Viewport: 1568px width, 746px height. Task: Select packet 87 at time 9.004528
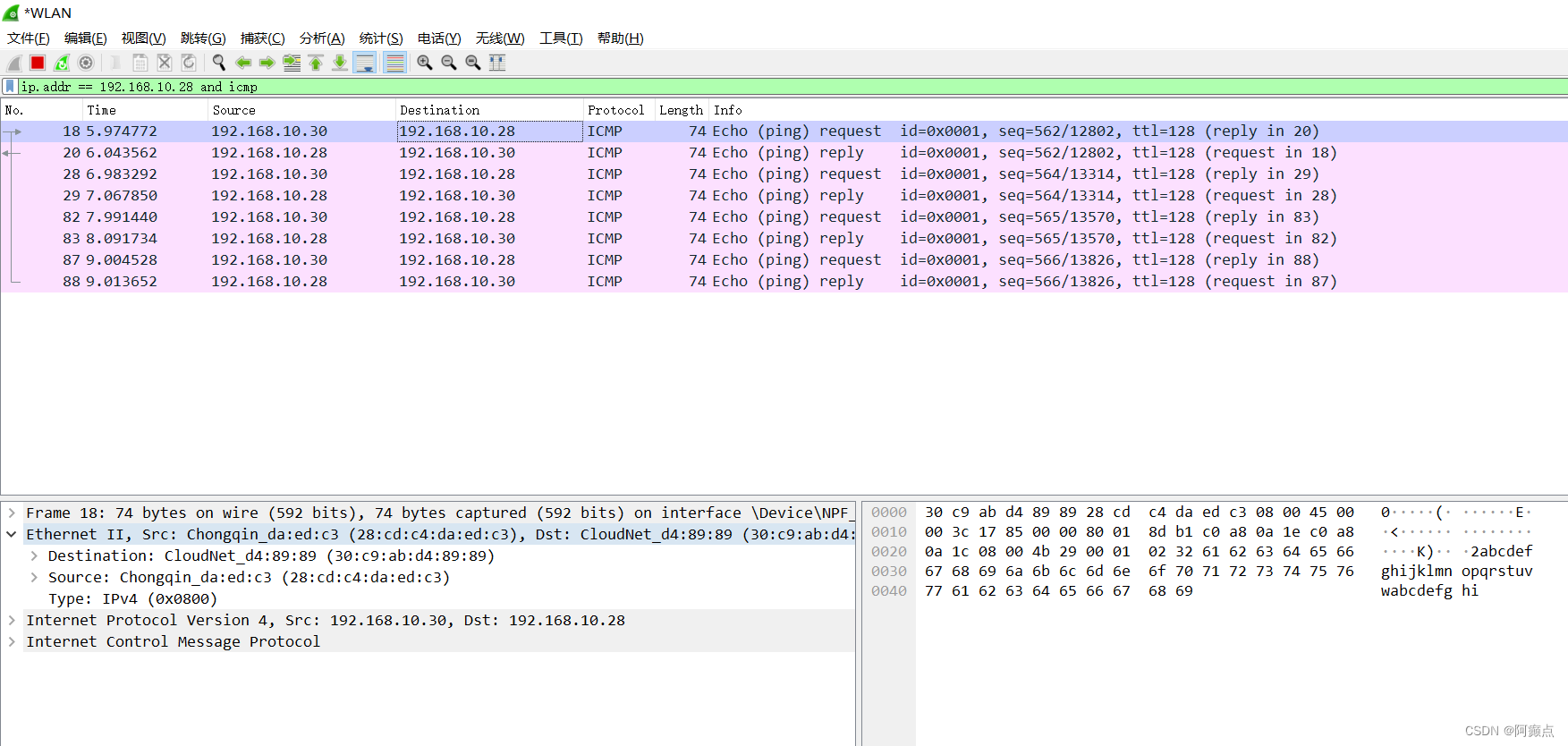tap(784, 260)
